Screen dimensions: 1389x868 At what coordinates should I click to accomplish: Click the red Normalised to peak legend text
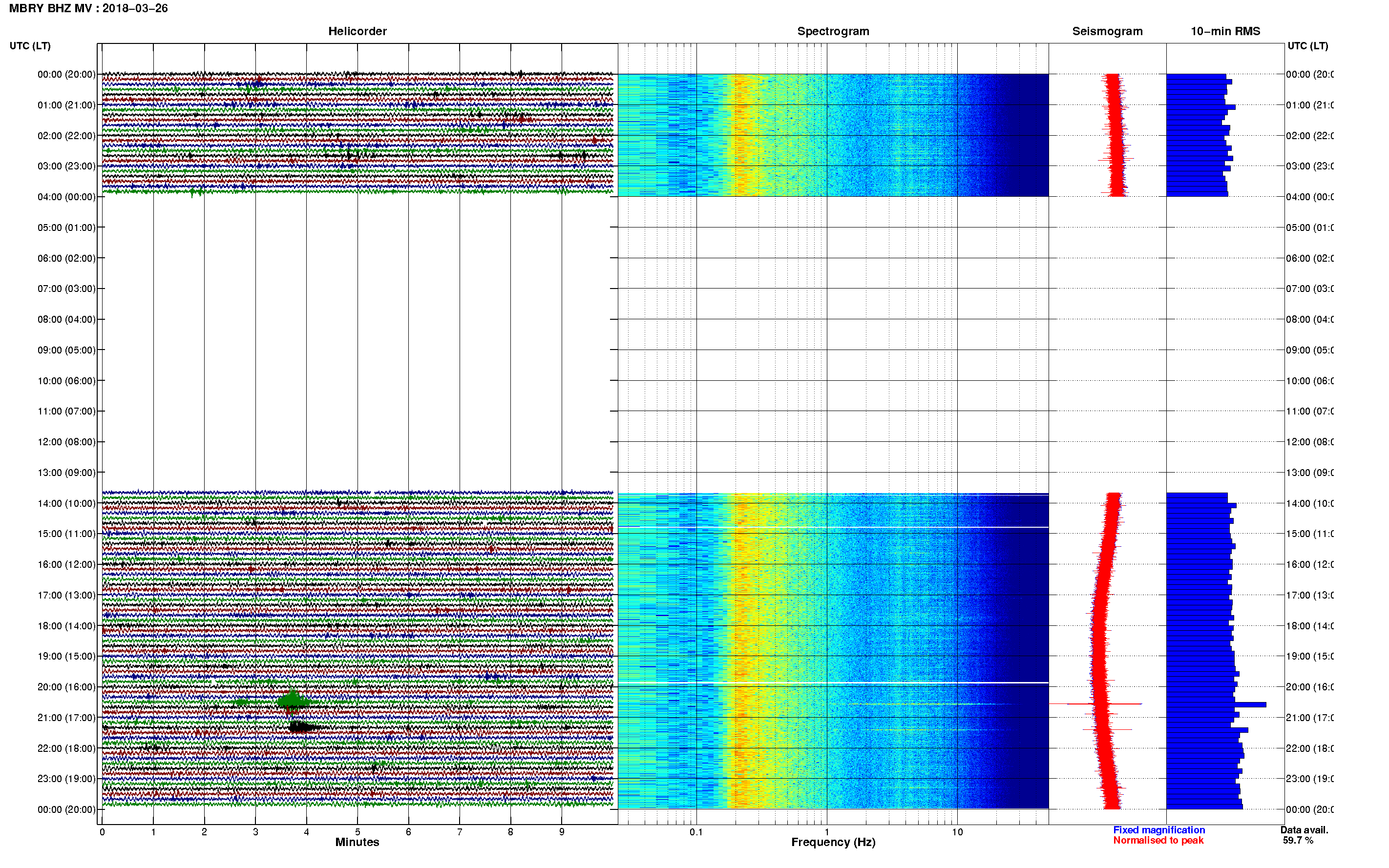tap(1158, 841)
